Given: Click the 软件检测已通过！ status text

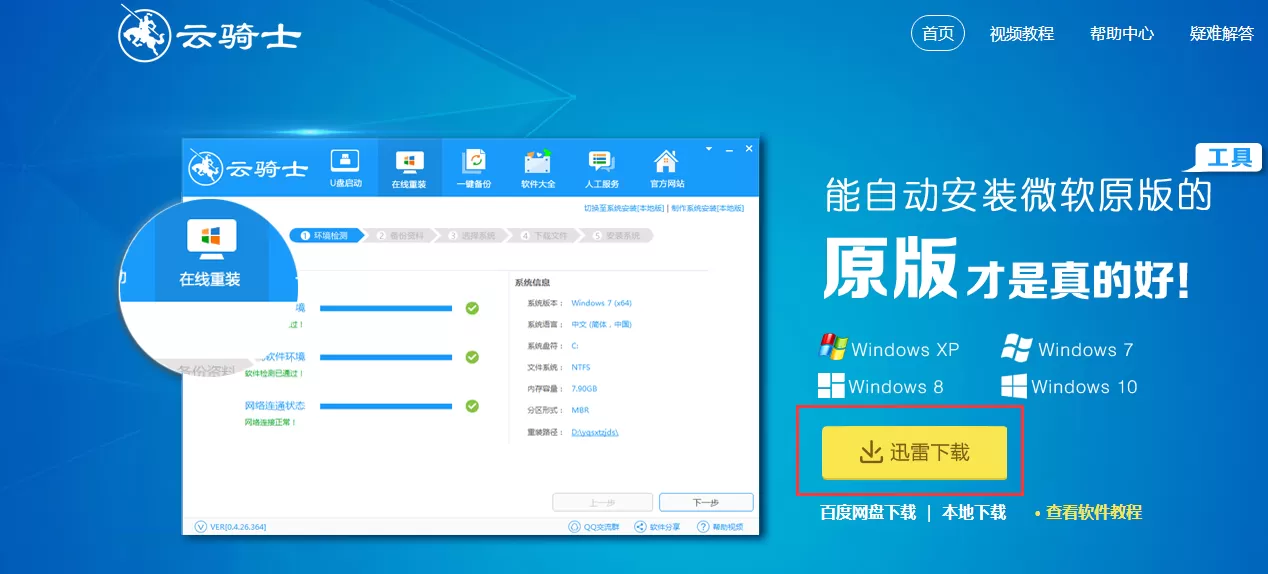Looking at the screenshot, I should (274, 373).
